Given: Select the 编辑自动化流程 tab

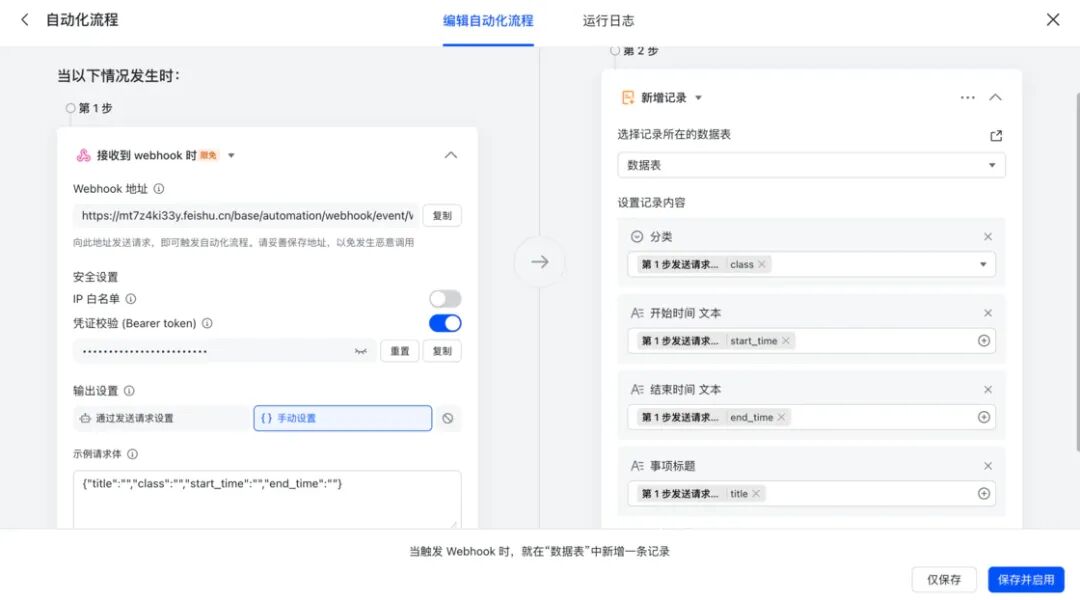Looking at the screenshot, I should click(488, 21).
